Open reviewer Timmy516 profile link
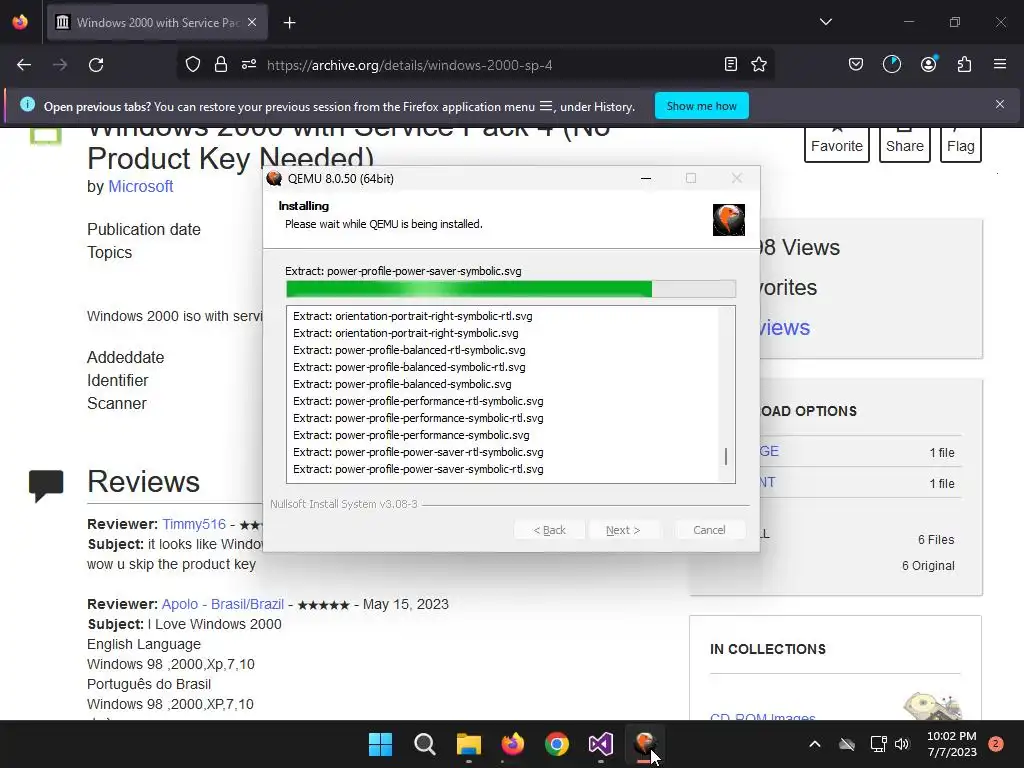Screen dimensions: 1024x768 pyautogui.click(x=194, y=524)
